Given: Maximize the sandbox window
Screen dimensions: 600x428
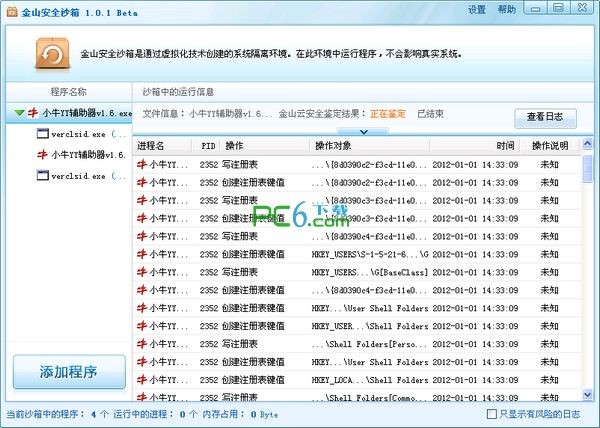Looking at the screenshot, I should (x=558, y=8).
